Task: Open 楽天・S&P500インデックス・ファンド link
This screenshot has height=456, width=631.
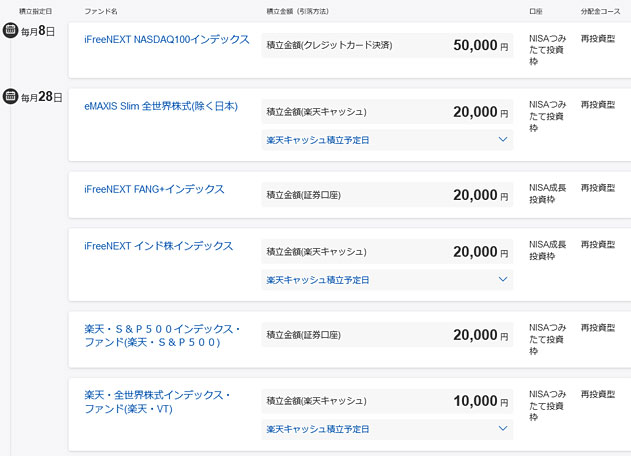Action: click(x=162, y=336)
